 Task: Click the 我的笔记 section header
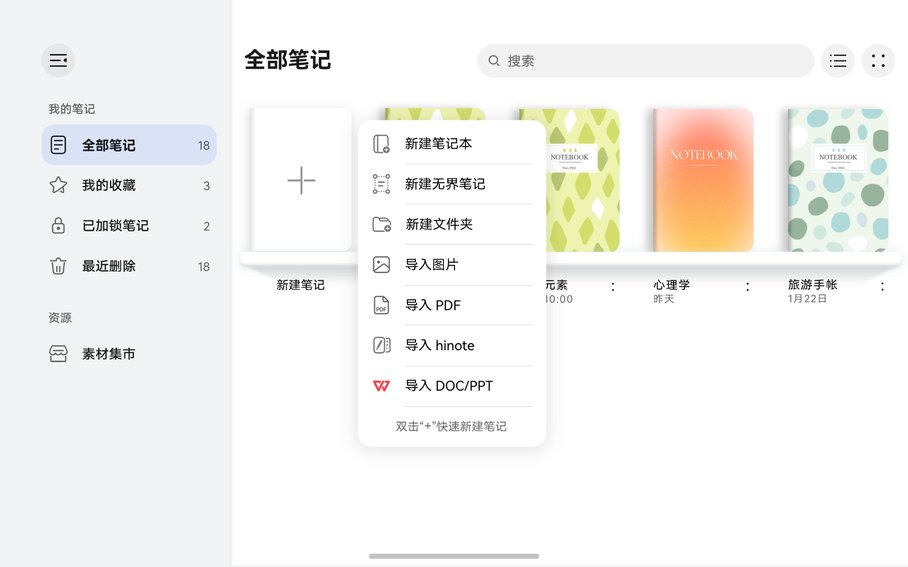click(71, 109)
